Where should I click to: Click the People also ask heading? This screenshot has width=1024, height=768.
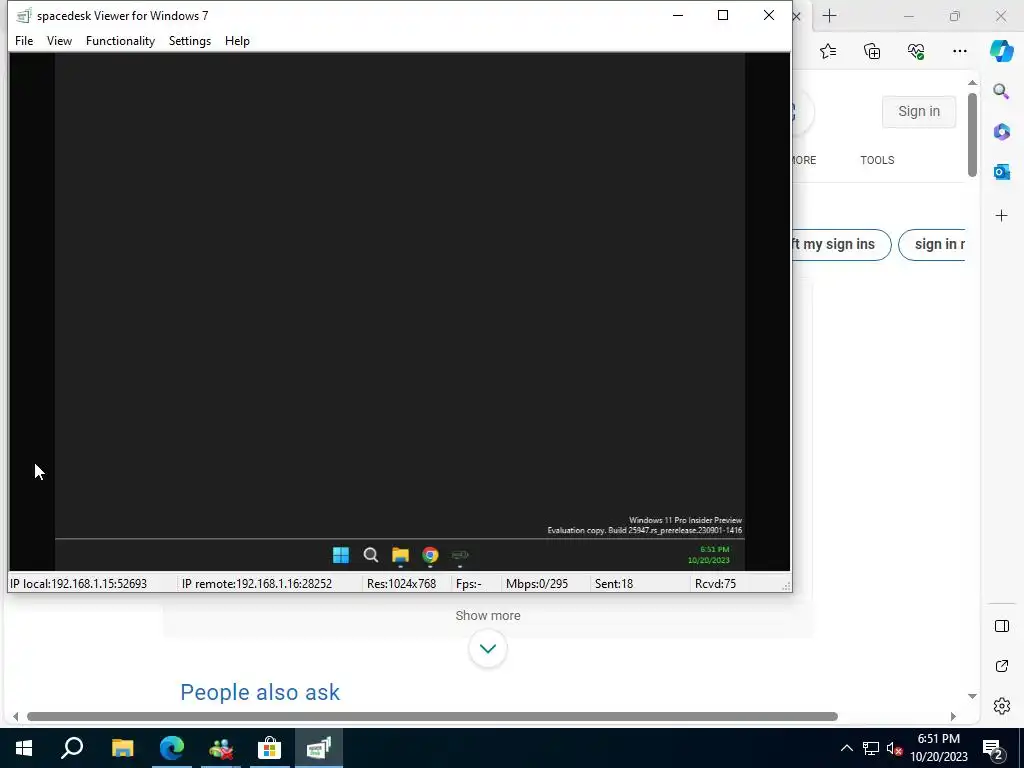pyautogui.click(x=260, y=692)
